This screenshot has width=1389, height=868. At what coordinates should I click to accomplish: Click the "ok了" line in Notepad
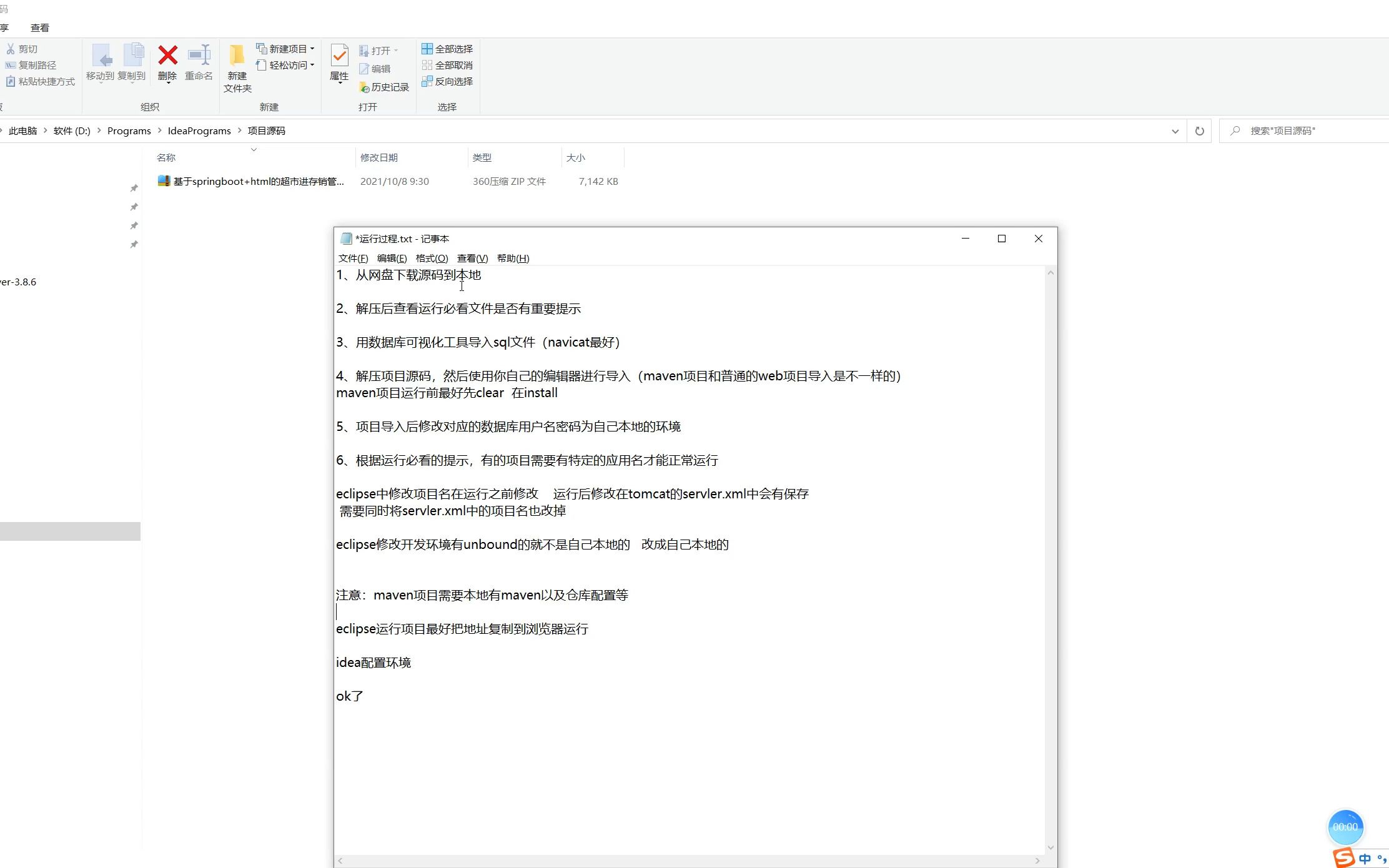350,696
